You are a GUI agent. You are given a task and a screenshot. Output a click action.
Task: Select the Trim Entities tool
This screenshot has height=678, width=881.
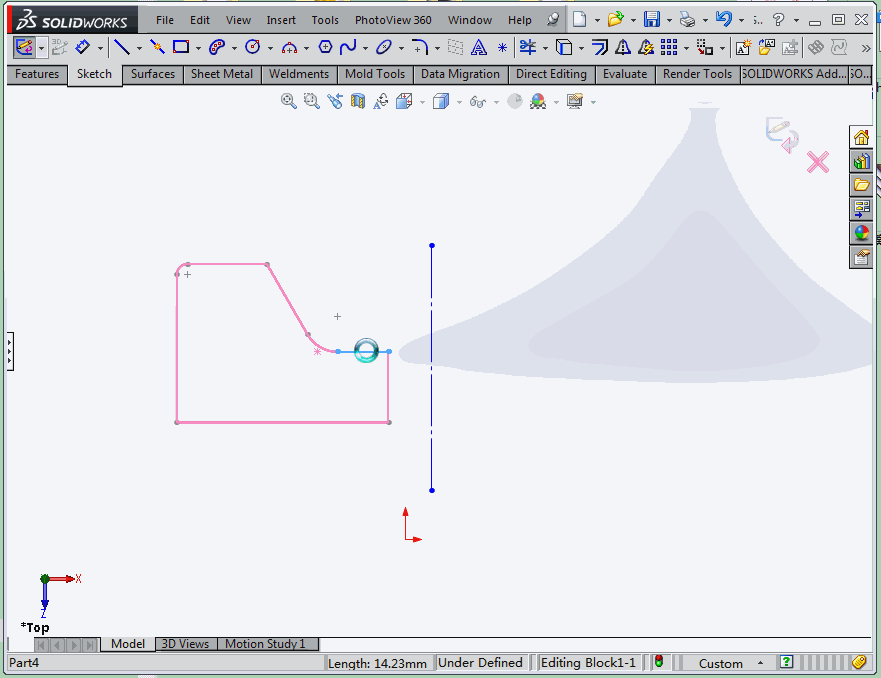(x=528, y=47)
